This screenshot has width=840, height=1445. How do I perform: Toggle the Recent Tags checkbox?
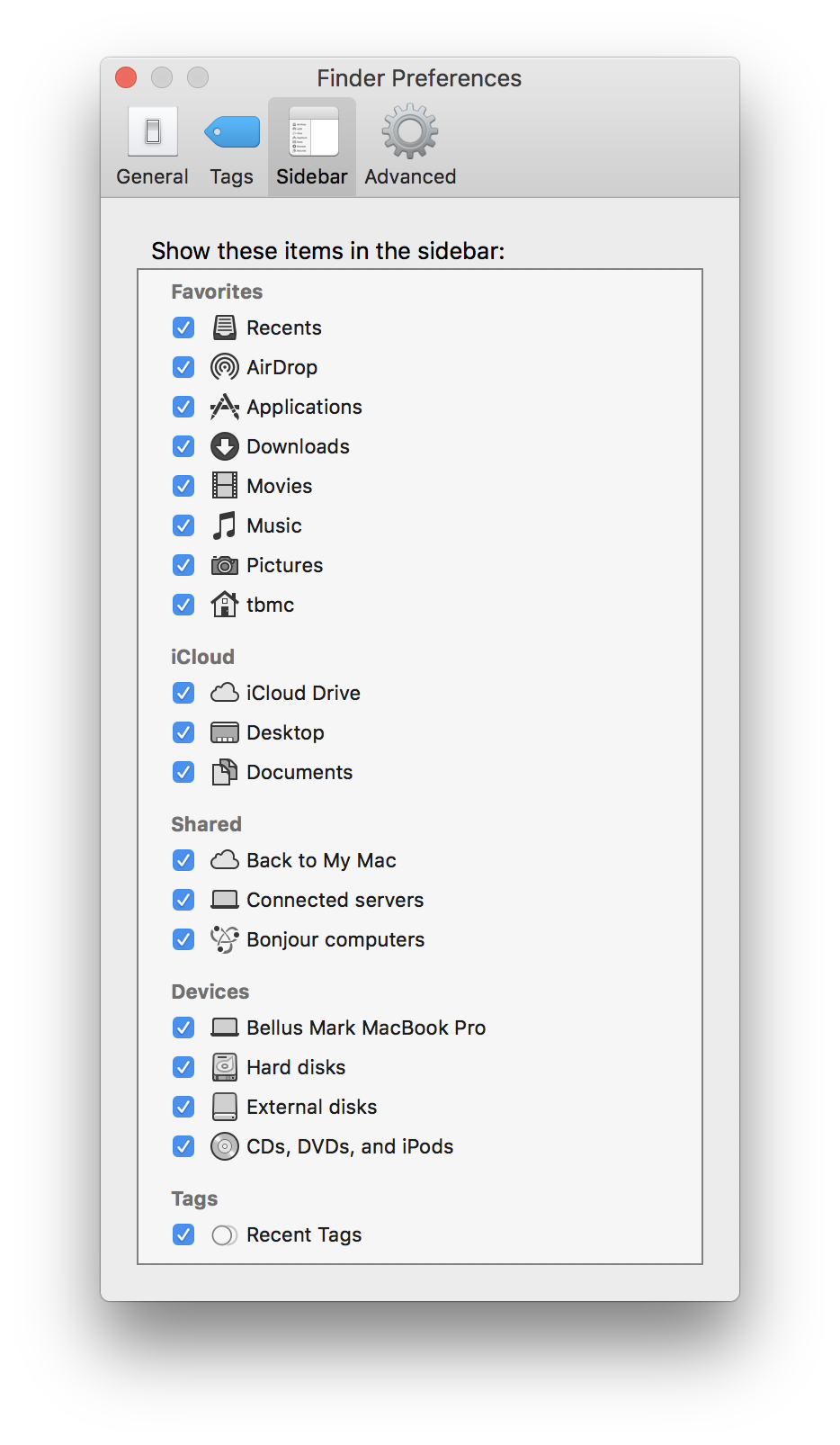pos(183,1234)
